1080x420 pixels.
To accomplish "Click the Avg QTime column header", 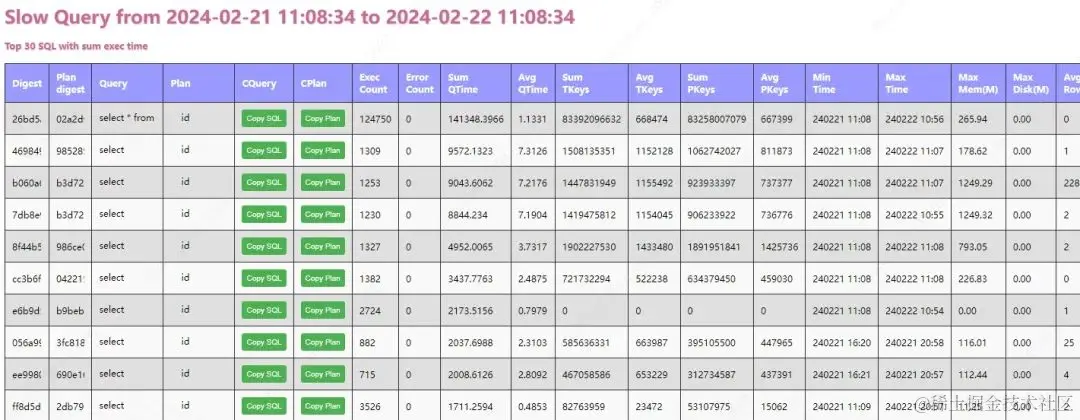I will coord(532,83).
